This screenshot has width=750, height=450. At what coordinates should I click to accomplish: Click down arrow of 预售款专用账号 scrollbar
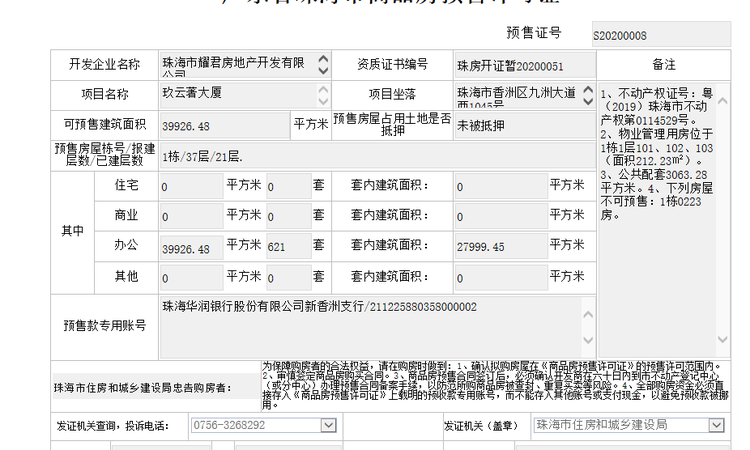(x=588, y=340)
